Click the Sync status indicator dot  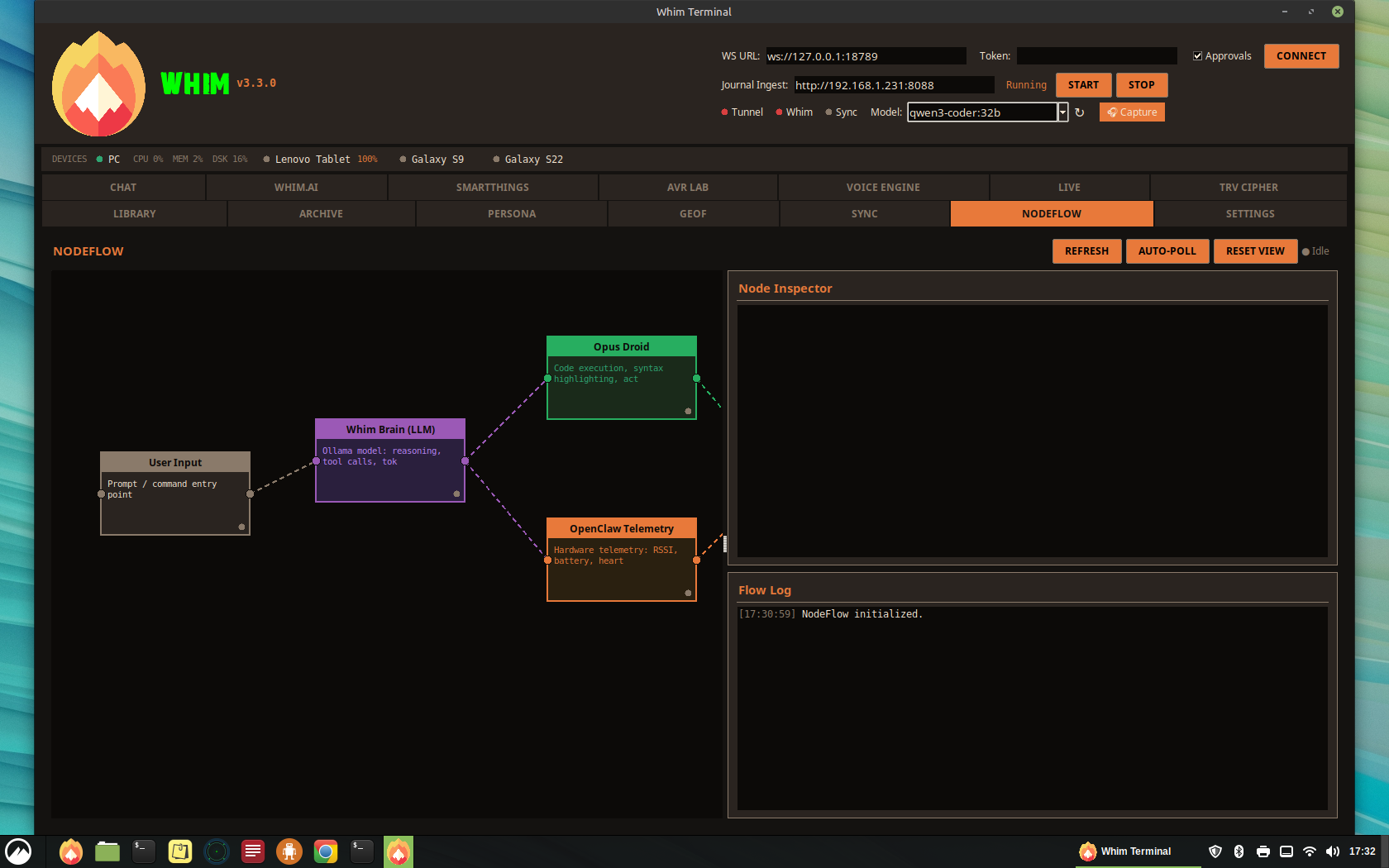[x=828, y=112]
